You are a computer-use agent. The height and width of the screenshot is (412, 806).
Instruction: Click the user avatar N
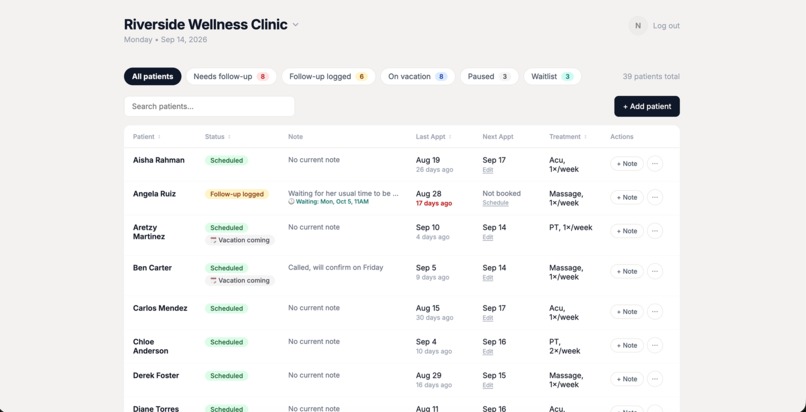637,26
